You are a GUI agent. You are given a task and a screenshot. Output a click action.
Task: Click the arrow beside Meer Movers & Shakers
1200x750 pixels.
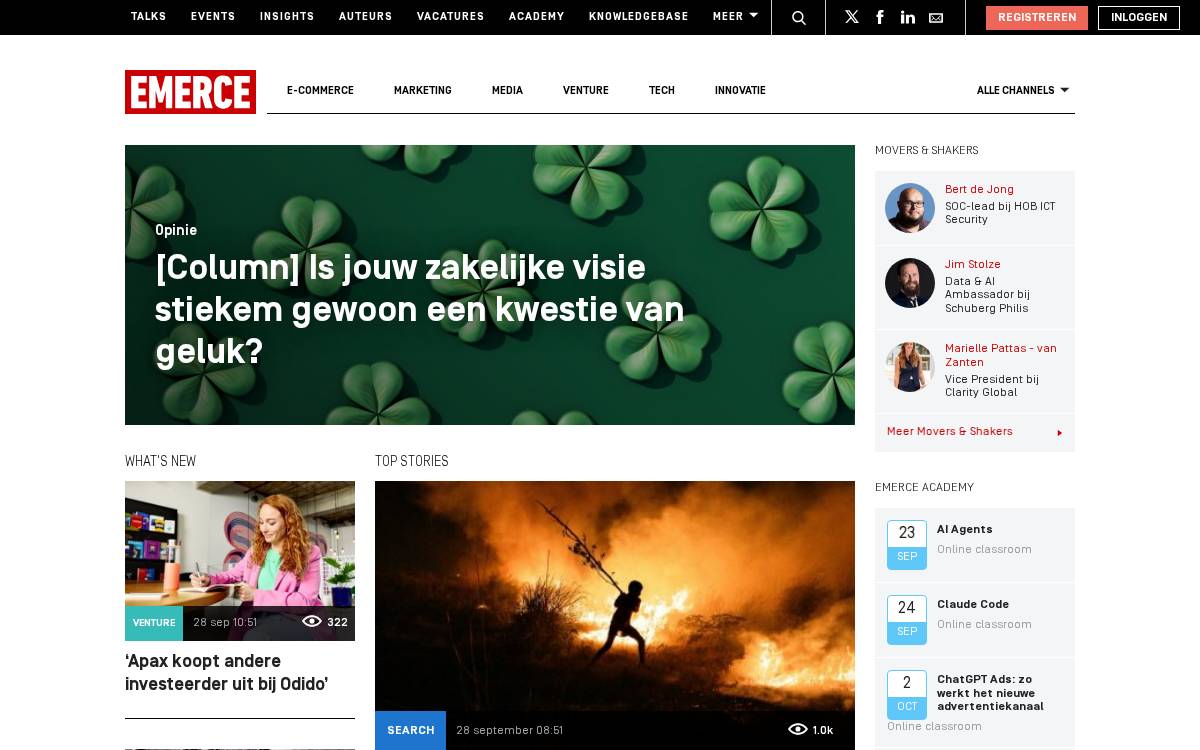[1059, 433]
